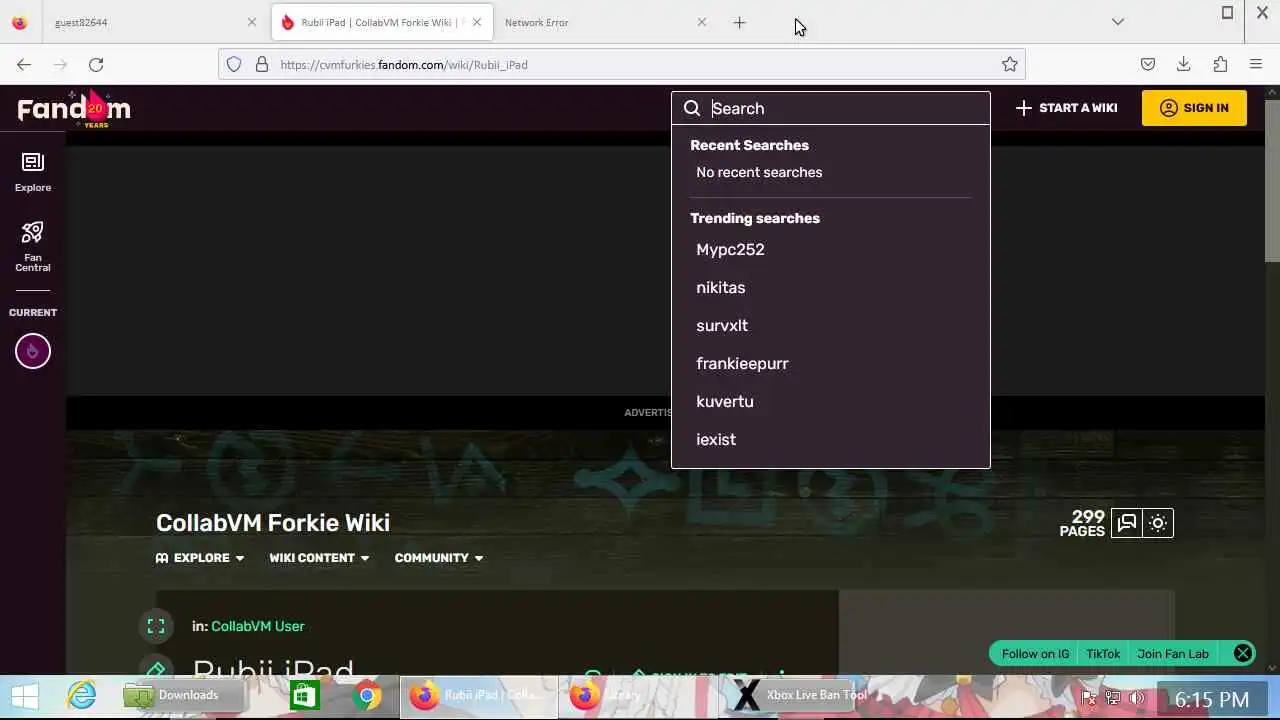Open a new browser tab

(739, 22)
